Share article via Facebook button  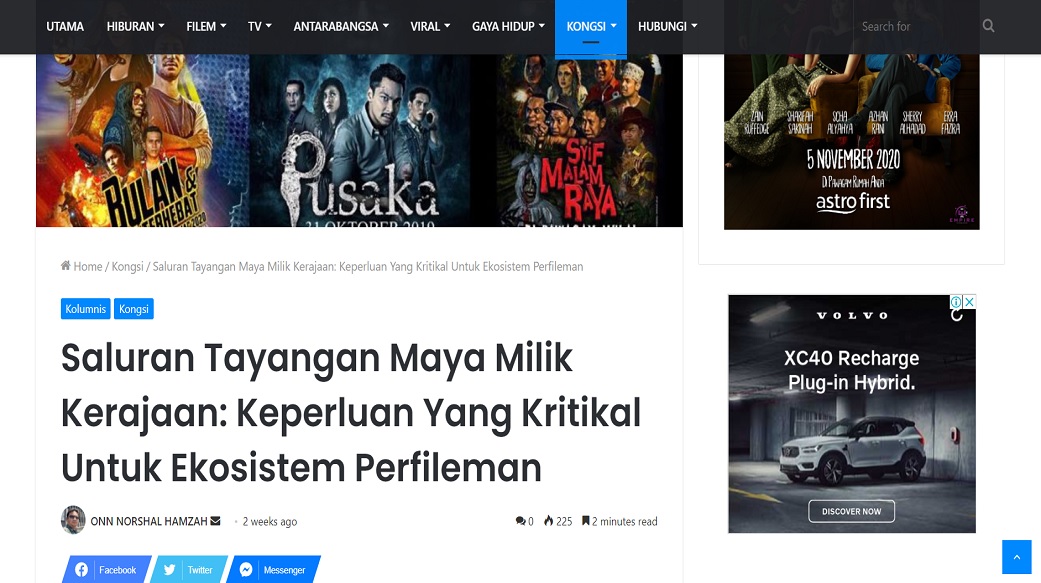tap(106, 570)
